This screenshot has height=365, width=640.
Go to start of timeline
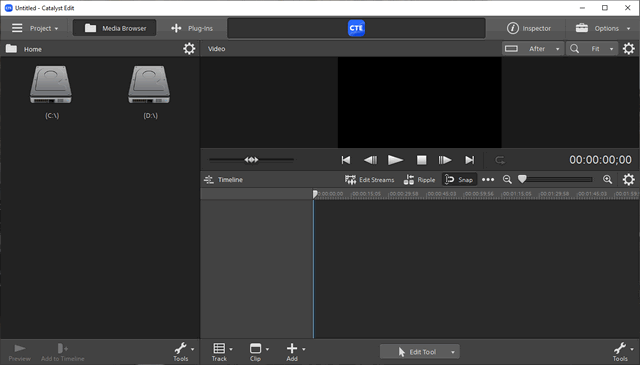tap(346, 160)
